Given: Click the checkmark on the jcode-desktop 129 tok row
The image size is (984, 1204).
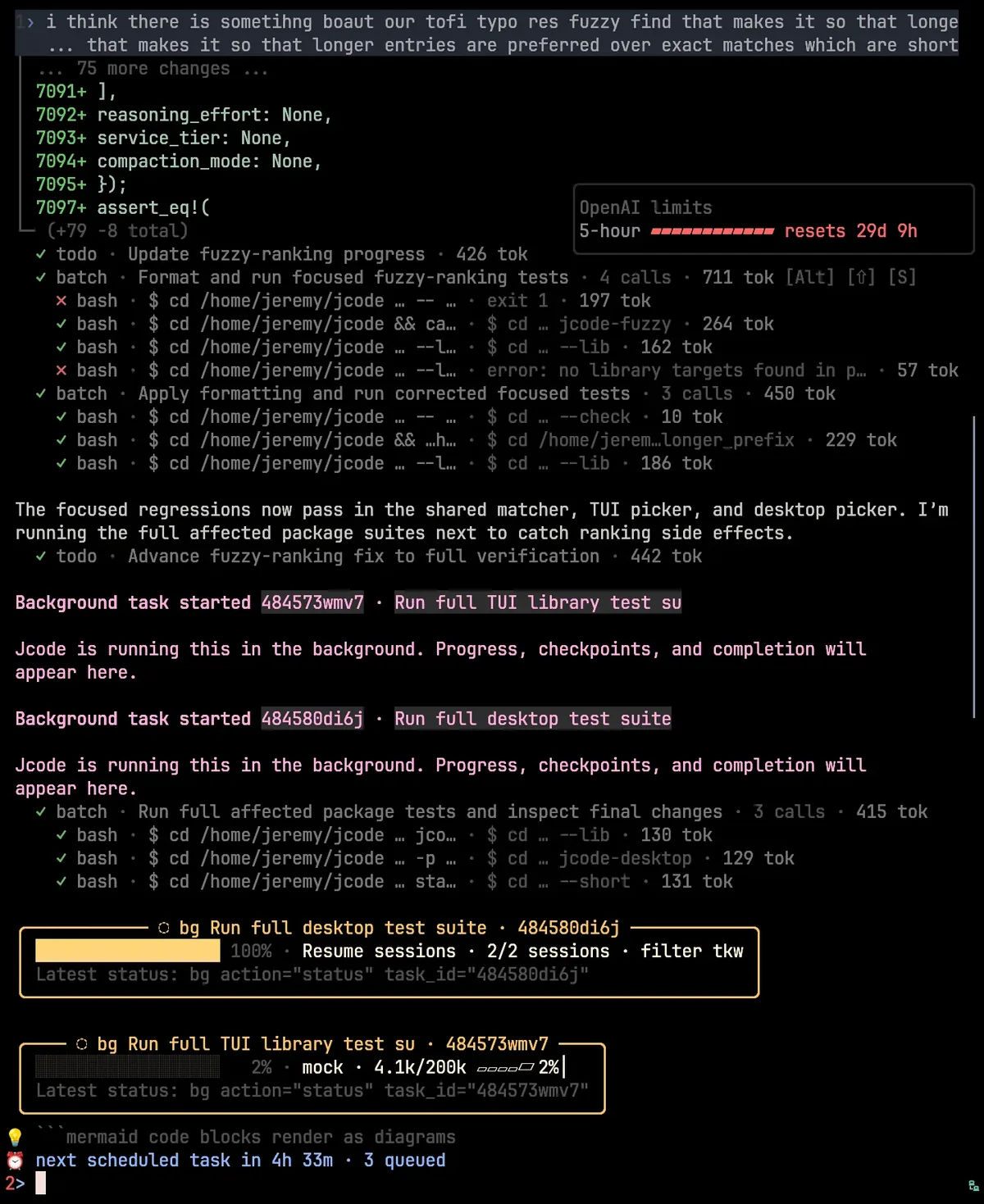Looking at the screenshot, I should point(61,858).
